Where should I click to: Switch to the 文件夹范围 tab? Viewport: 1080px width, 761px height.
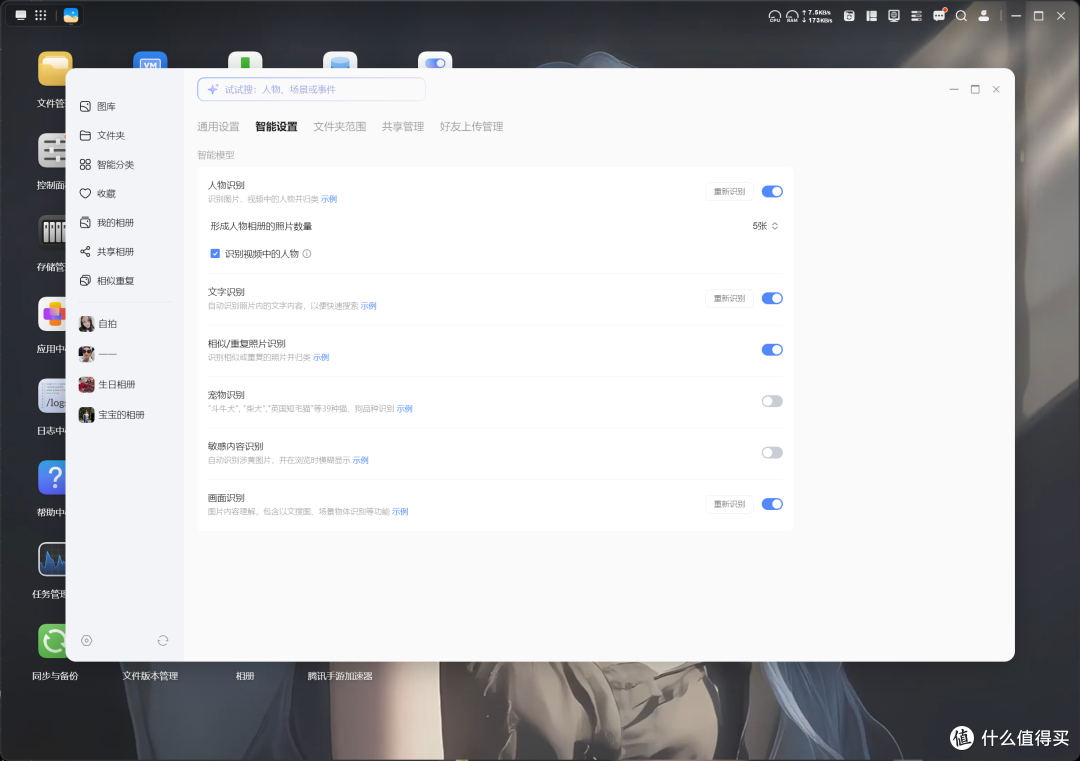[340, 127]
